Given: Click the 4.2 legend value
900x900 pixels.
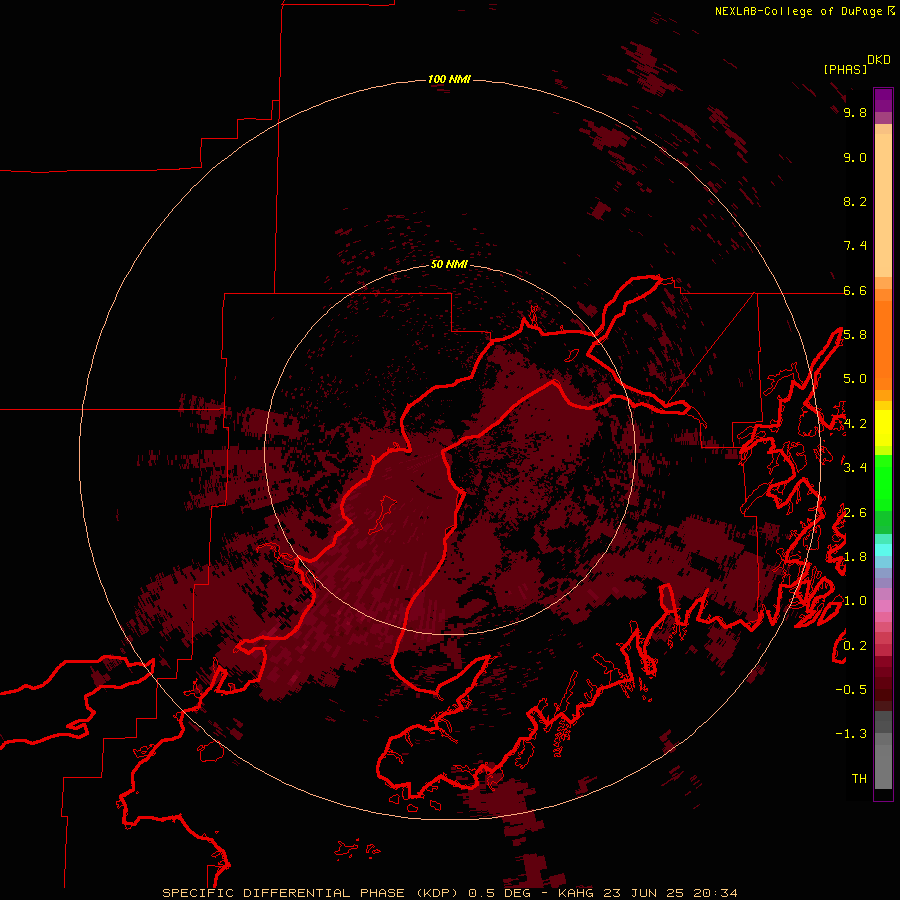Looking at the screenshot, I should (855, 424).
